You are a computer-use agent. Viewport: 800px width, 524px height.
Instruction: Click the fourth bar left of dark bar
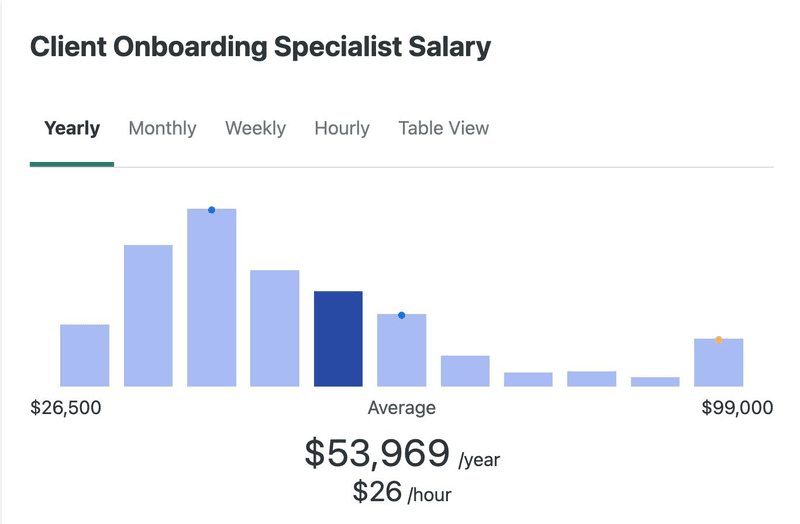[275, 328]
